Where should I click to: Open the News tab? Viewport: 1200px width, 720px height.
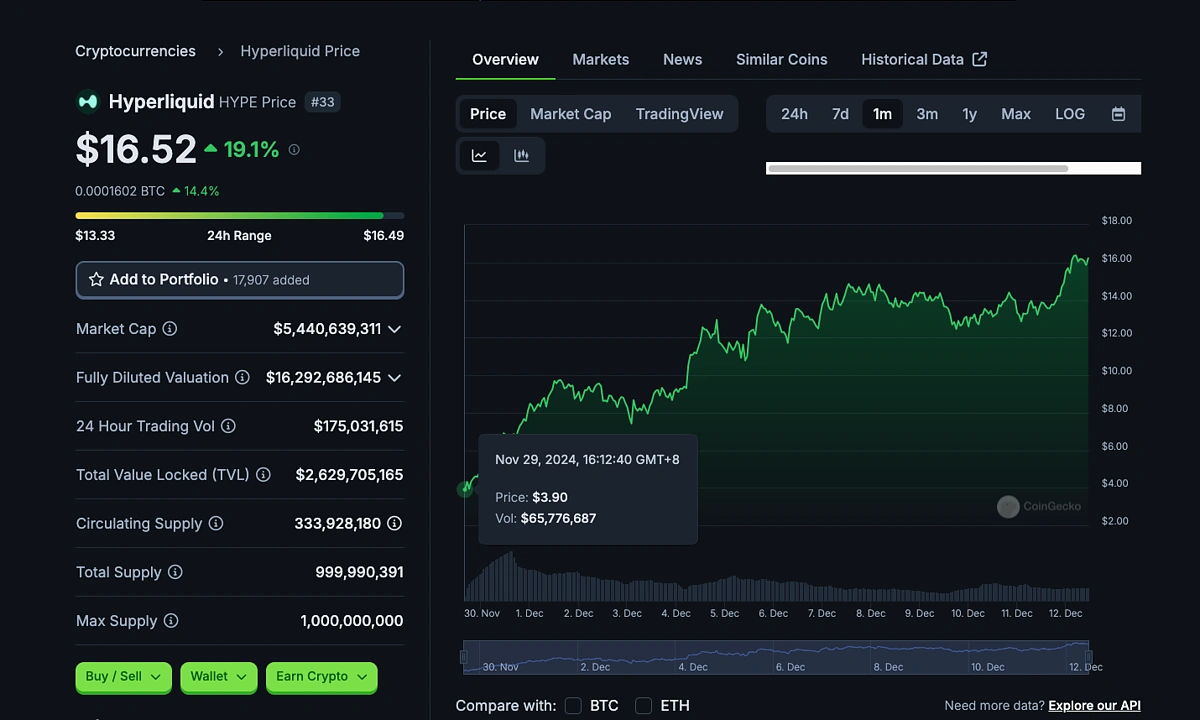pyautogui.click(x=683, y=59)
